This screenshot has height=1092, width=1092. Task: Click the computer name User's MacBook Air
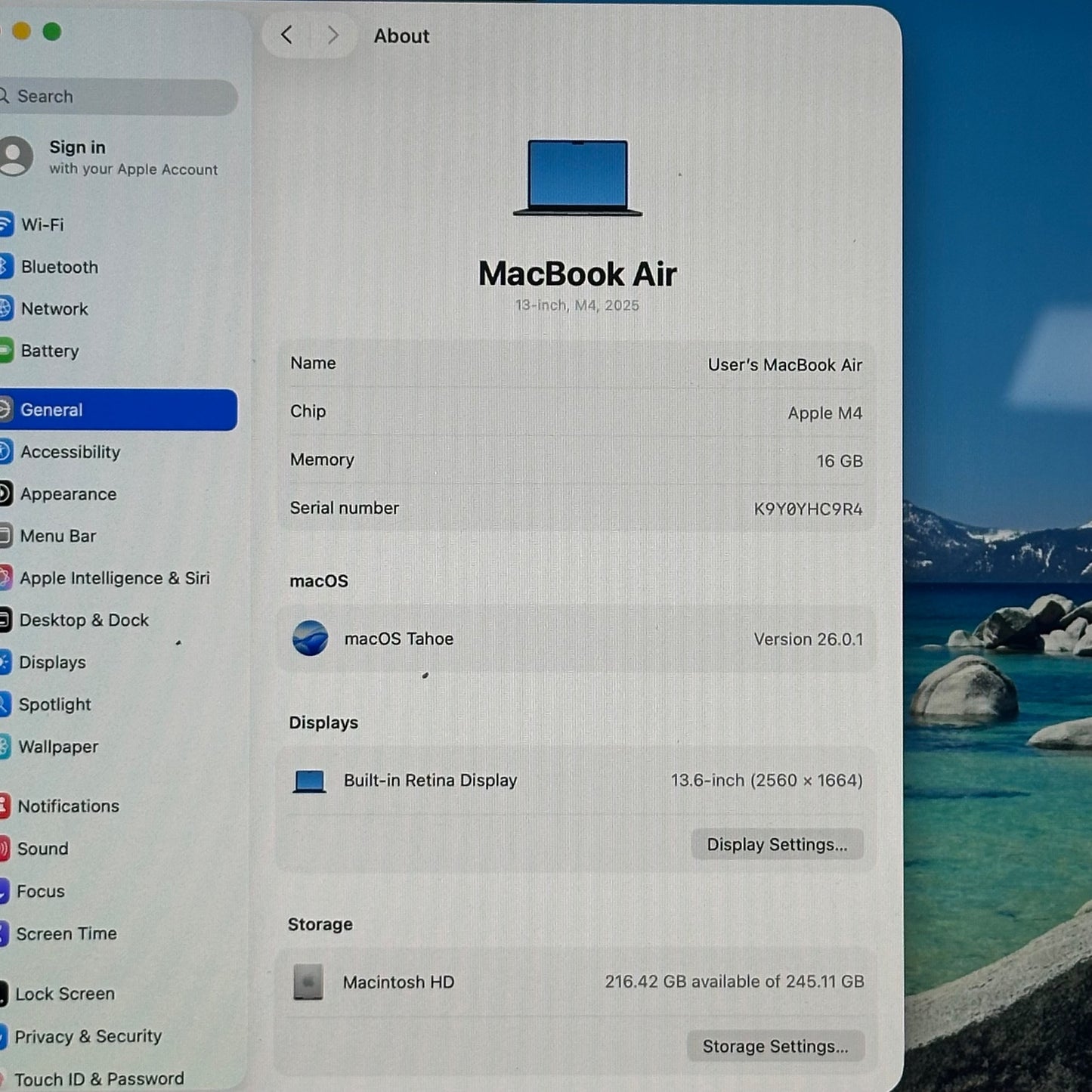[x=784, y=365]
